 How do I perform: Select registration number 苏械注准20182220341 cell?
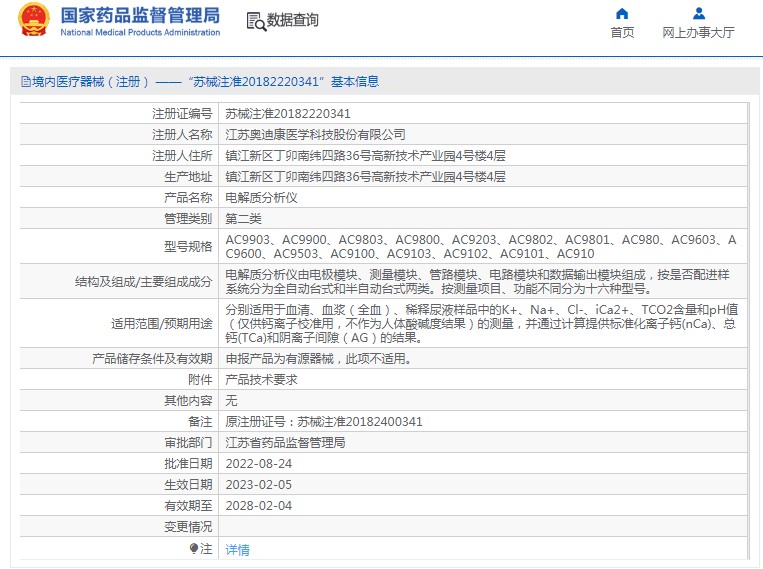(288, 113)
